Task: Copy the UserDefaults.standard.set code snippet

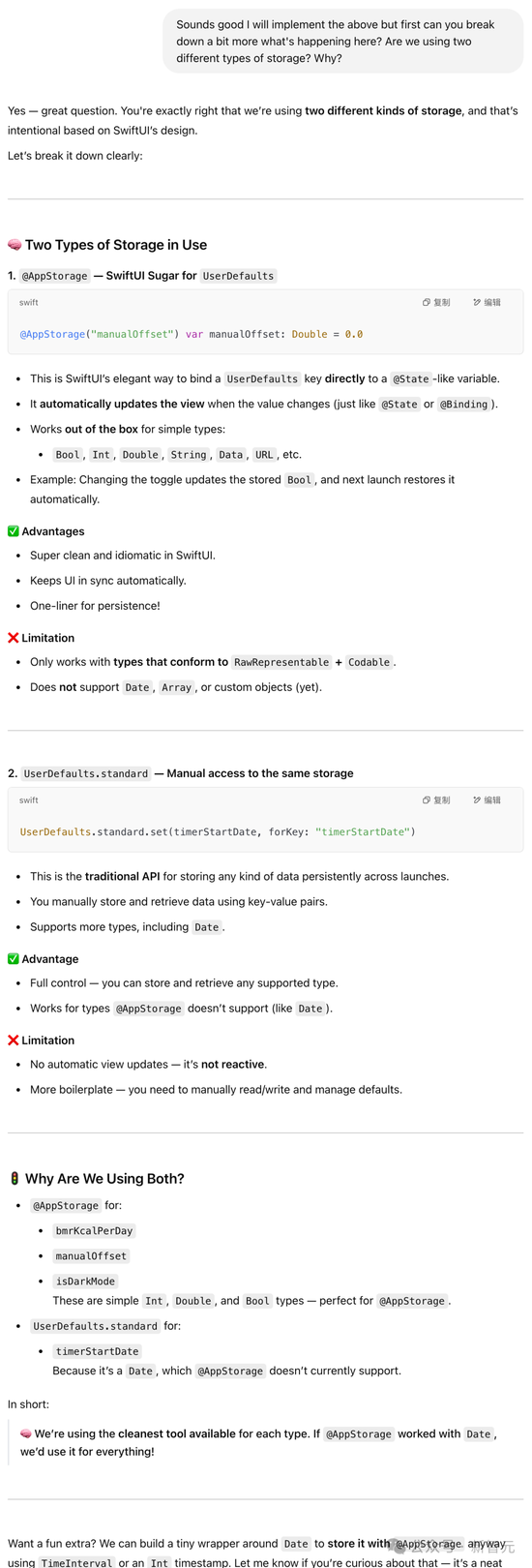Action: 436,799
